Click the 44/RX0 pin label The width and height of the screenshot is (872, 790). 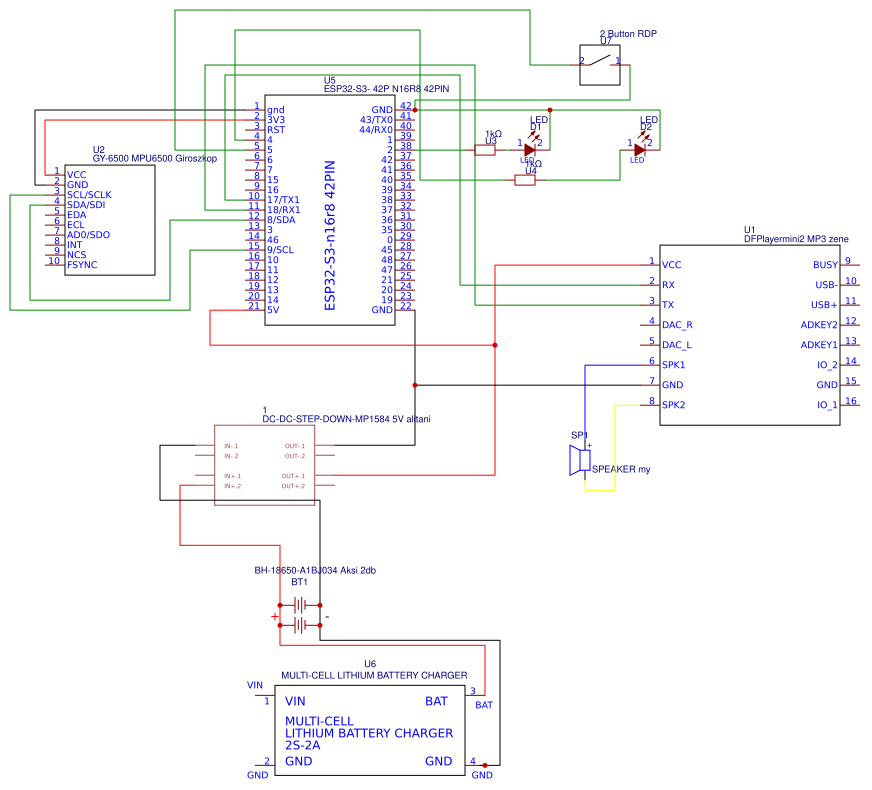click(376, 130)
